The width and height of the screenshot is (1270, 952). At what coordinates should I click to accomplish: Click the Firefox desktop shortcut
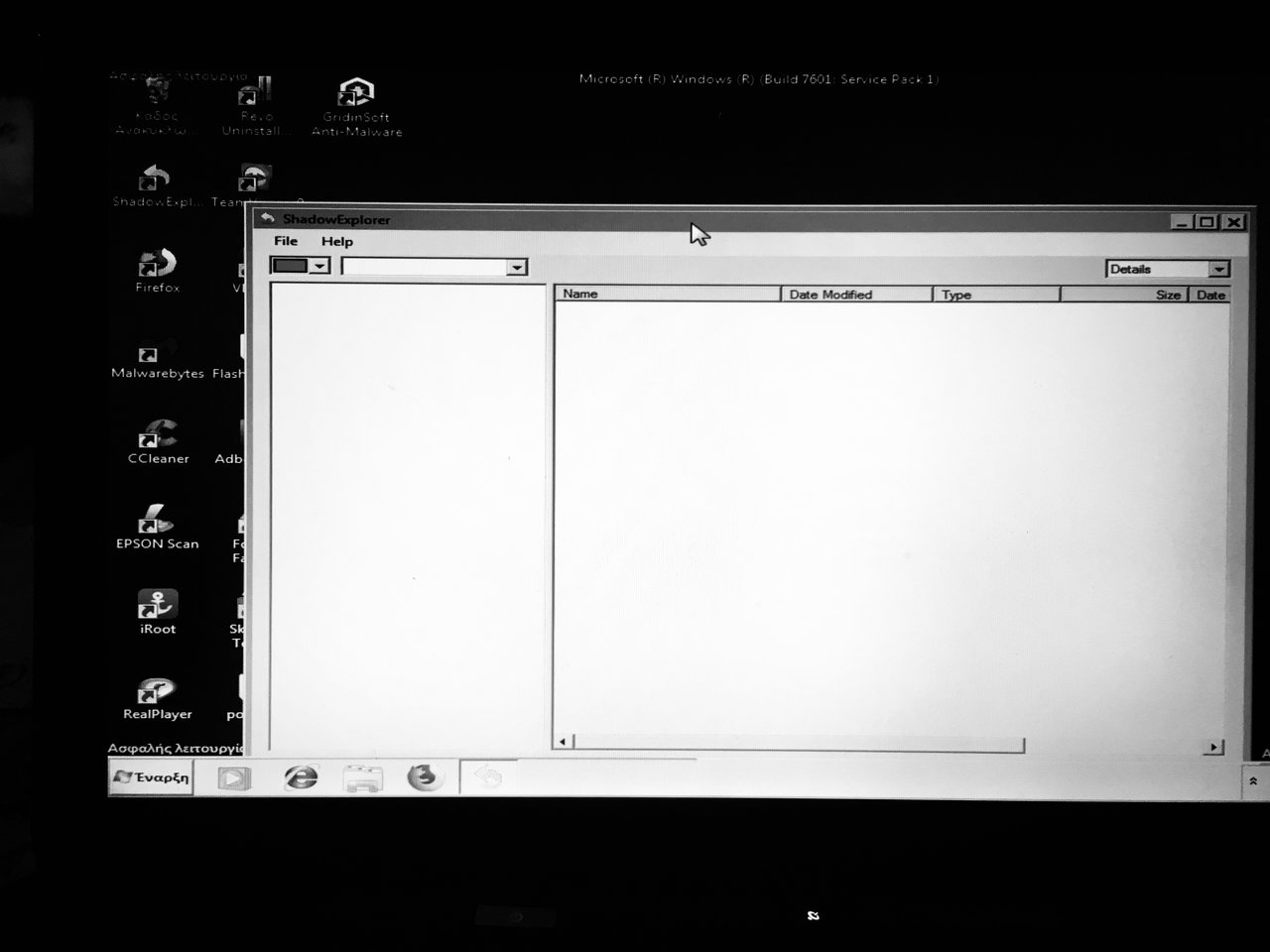(157, 272)
